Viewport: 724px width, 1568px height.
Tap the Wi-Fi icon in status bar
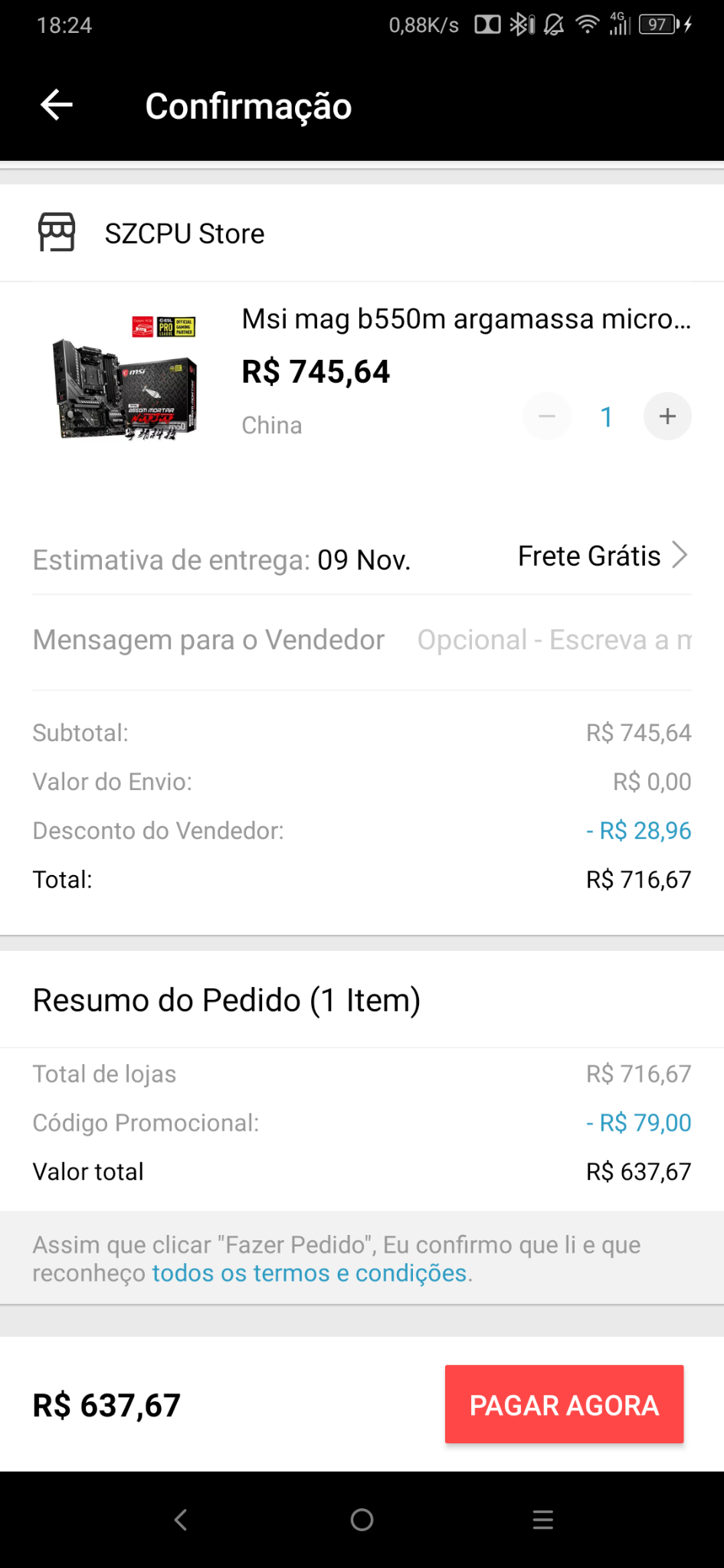pyautogui.click(x=588, y=25)
